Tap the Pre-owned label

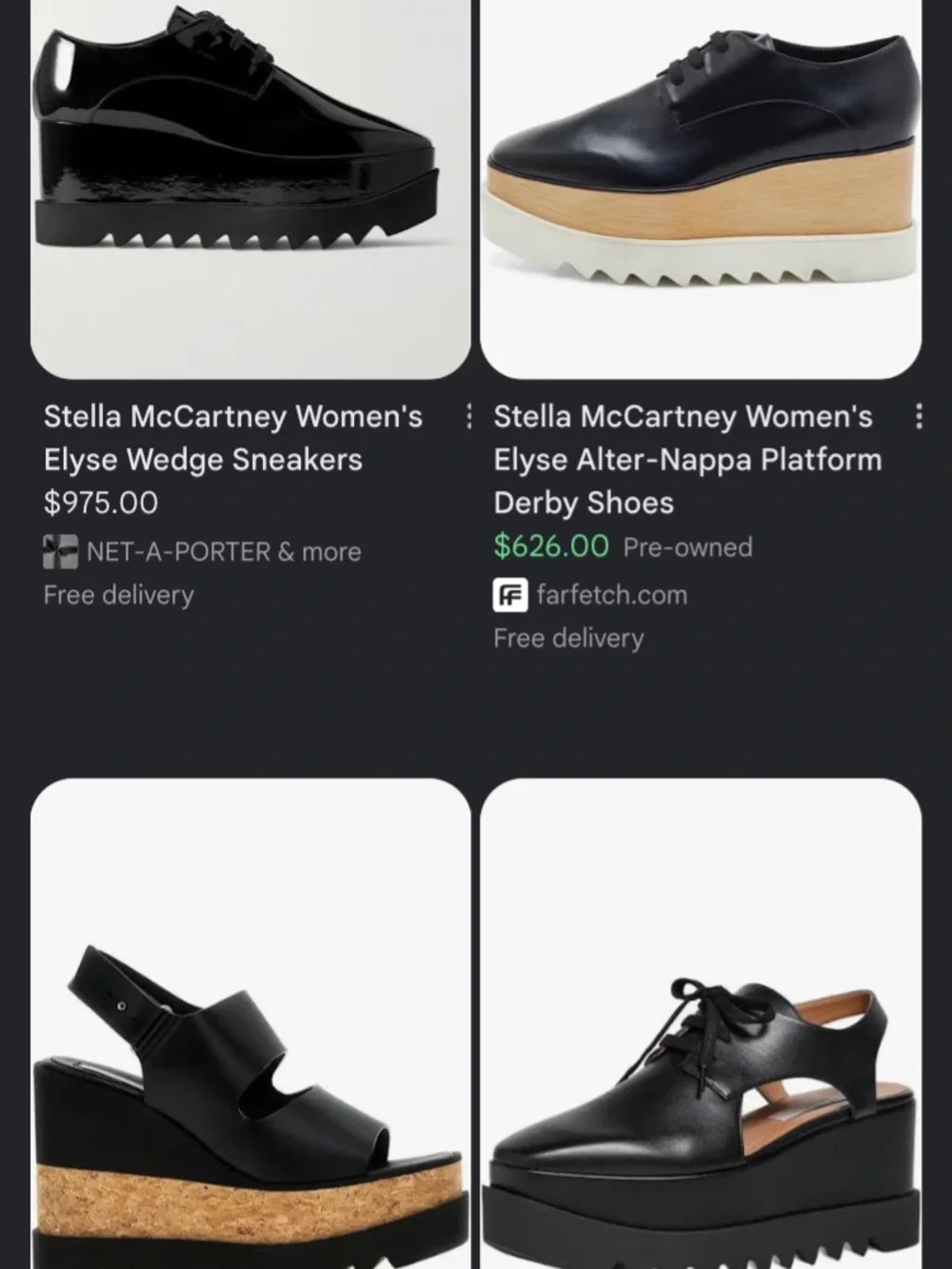click(688, 547)
